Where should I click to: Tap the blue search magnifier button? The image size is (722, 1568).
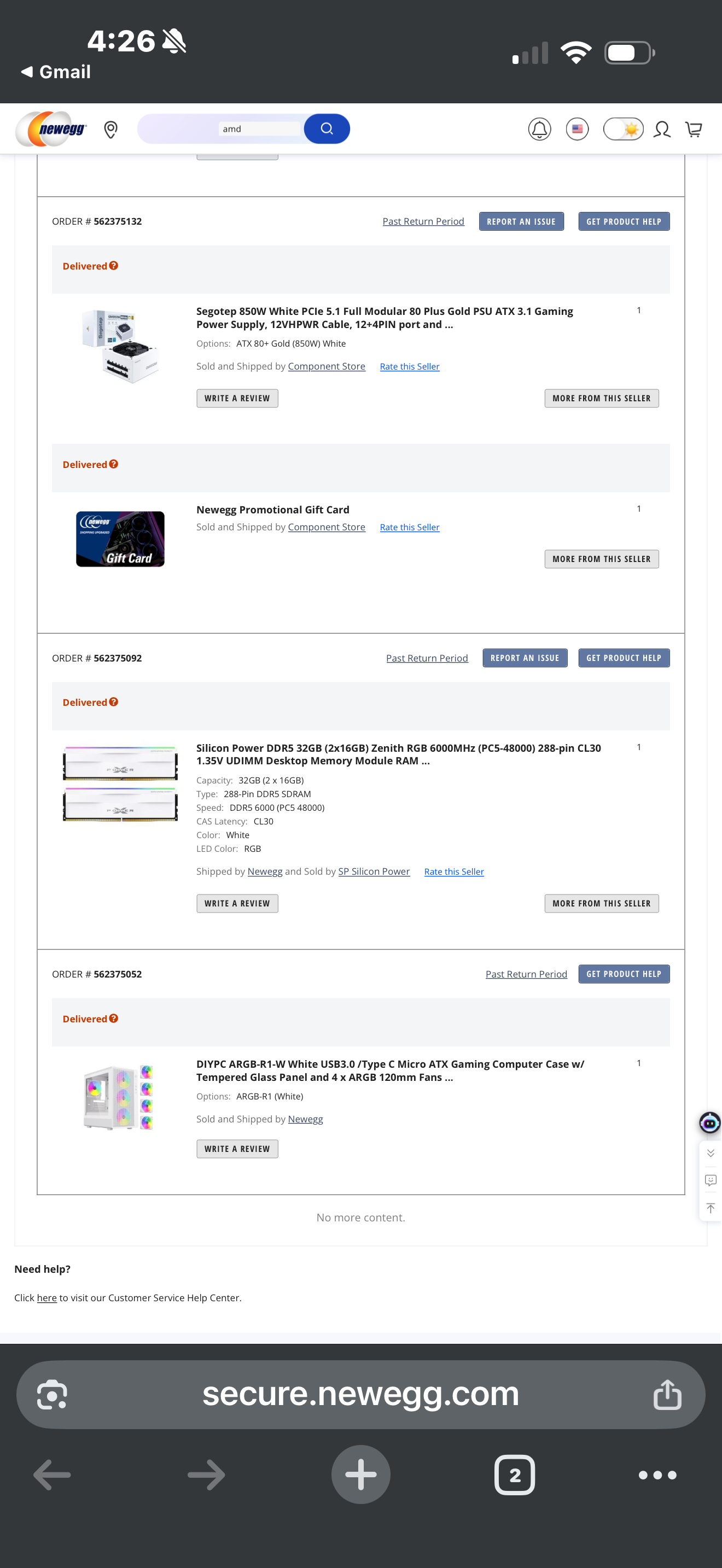click(327, 128)
